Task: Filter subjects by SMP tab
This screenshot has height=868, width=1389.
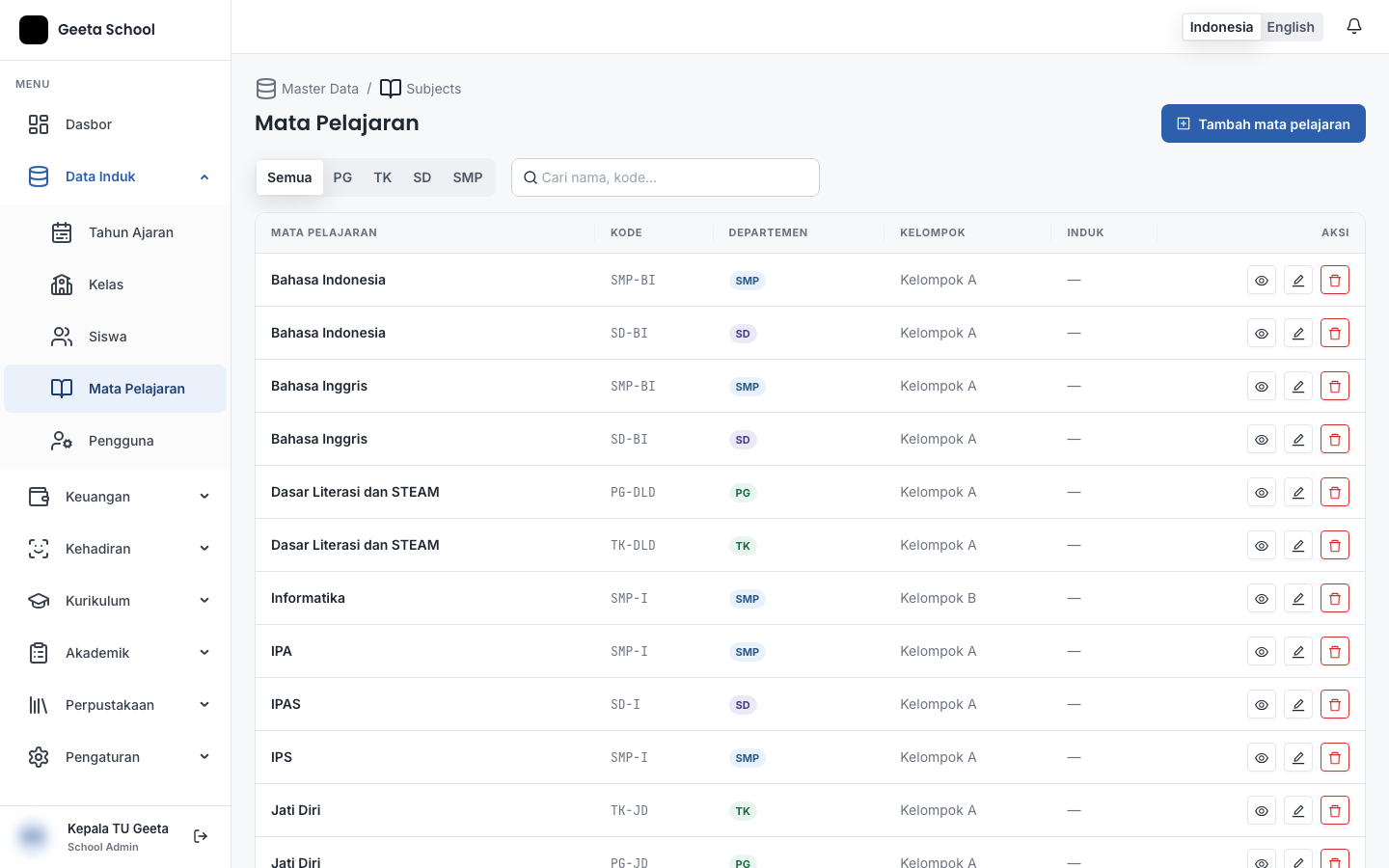Action: point(468,177)
